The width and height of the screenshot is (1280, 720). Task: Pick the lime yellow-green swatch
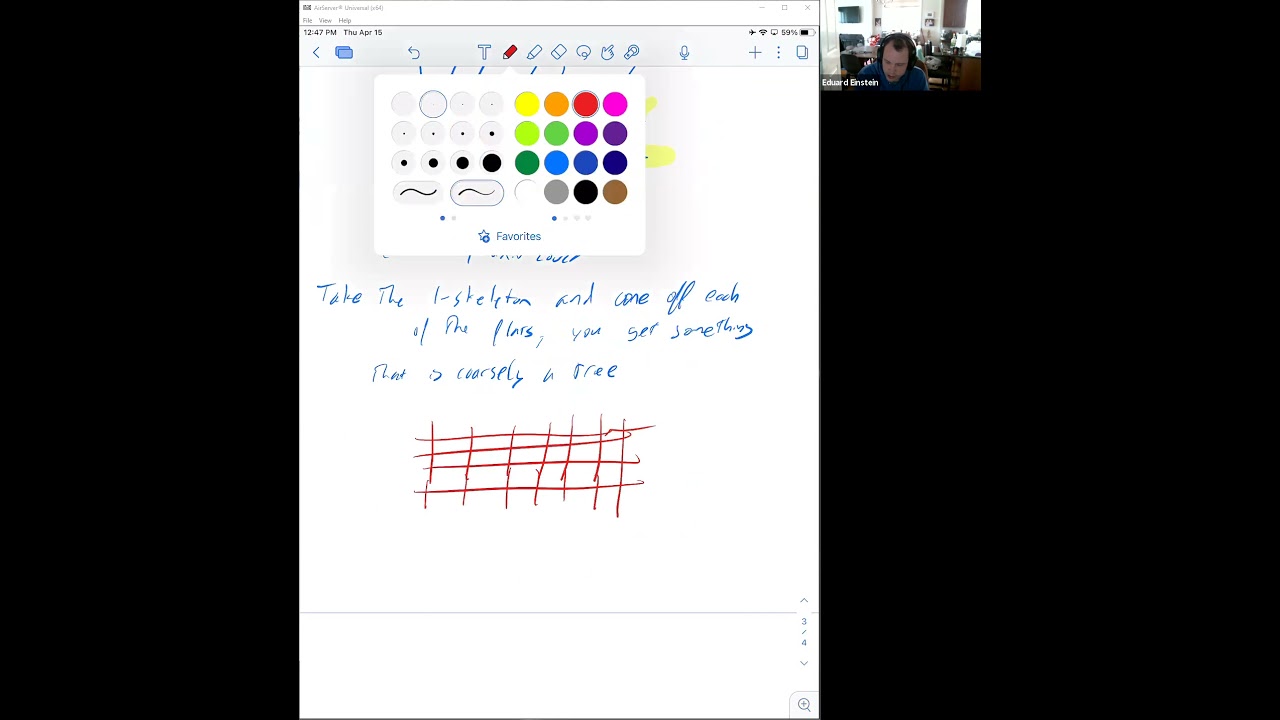pyautogui.click(x=527, y=133)
